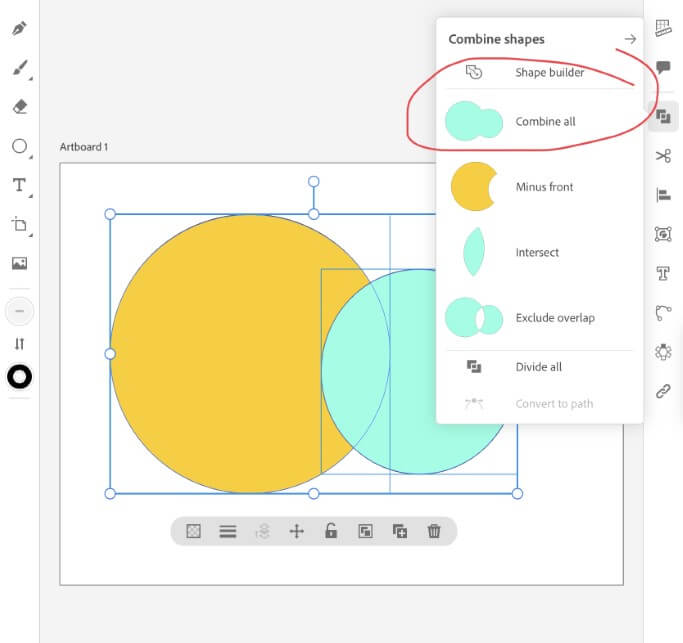The image size is (683, 643).
Task: Delete selection with trash icon
Action: point(434,531)
